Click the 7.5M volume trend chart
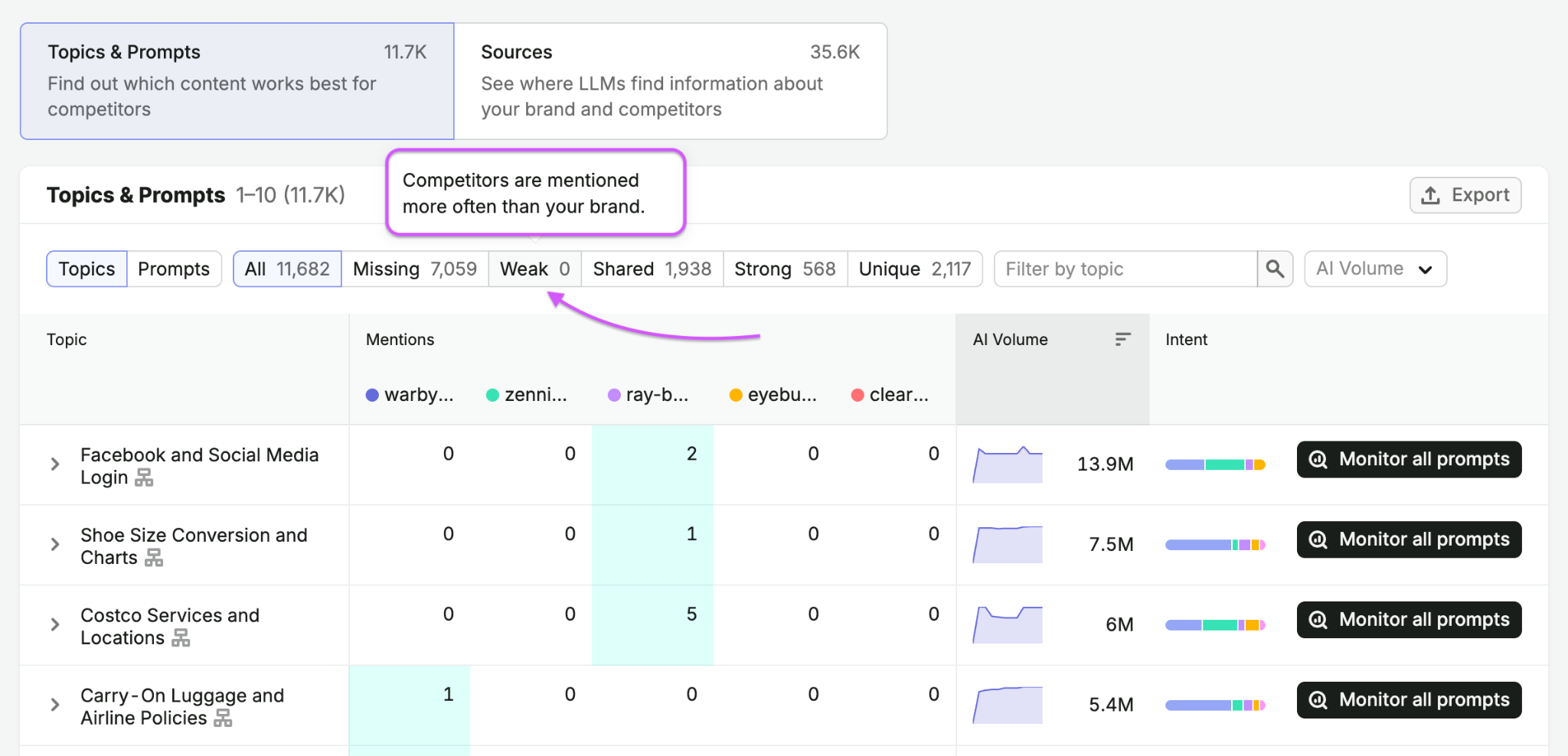The height and width of the screenshot is (756, 1568). pyautogui.click(x=1008, y=544)
